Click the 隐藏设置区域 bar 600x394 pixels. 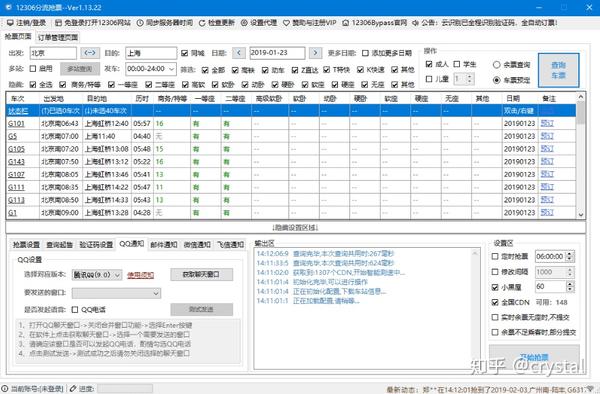click(295, 227)
